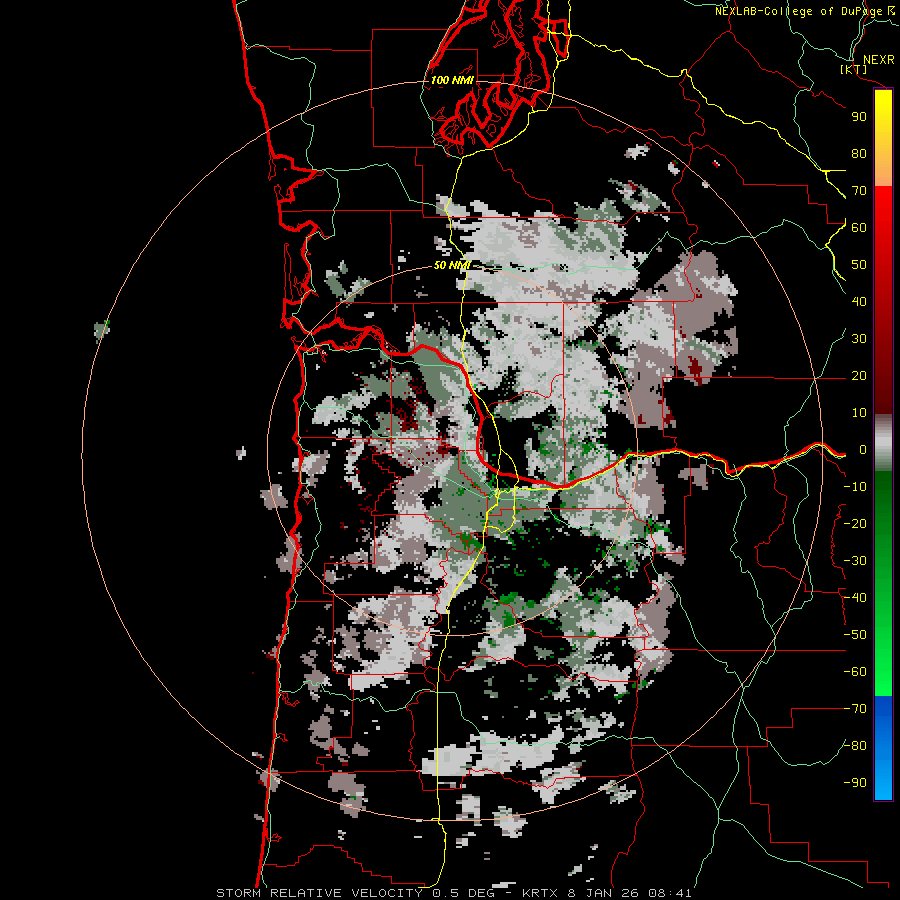Image resolution: width=900 pixels, height=900 pixels.
Task: Click the dark red velocity patch near the 20 scale level
Action: pos(695,368)
